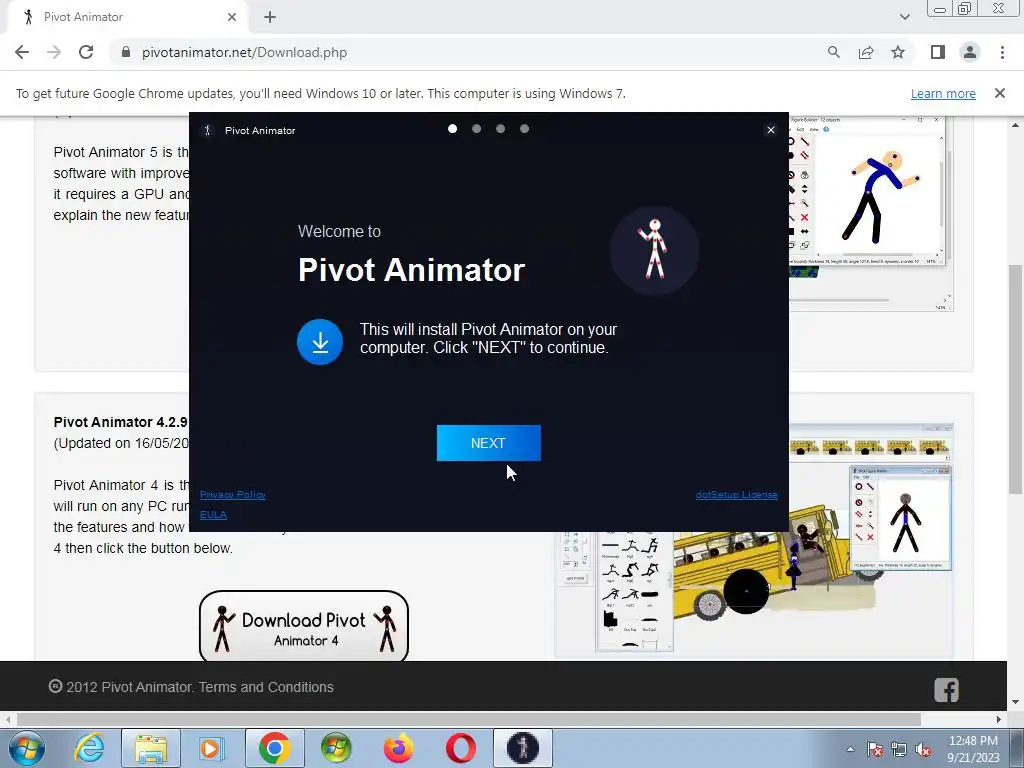Image resolution: width=1024 pixels, height=768 pixels.
Task: Open the Chrome profile avatar
Action: (x=970, y=52)
